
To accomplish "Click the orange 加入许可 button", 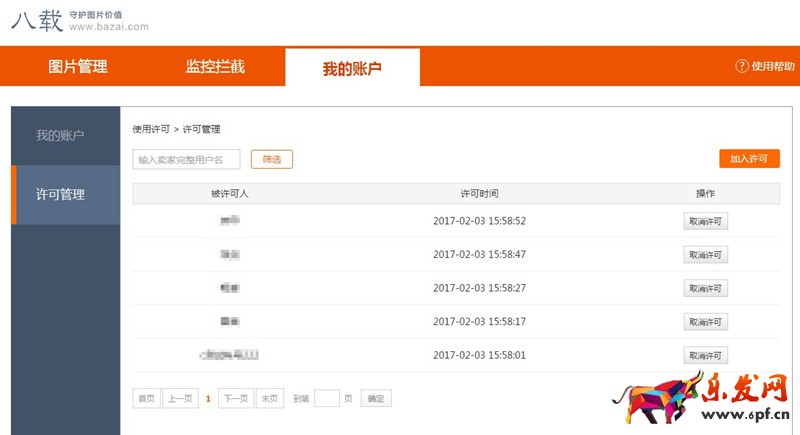I will pyautogui.click(x=749, y=159).
